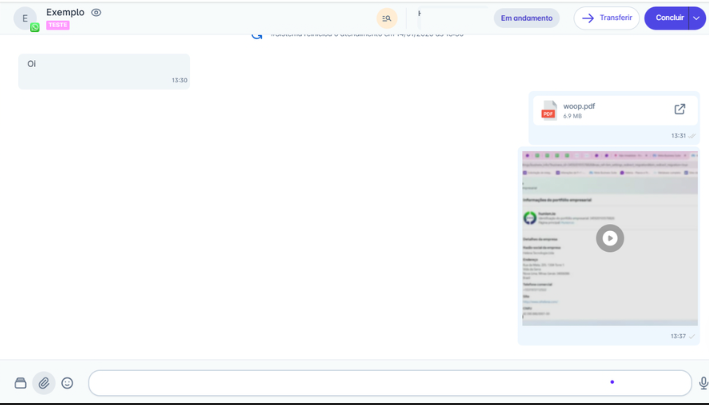
Task: Click the red PDF file icon
Action: coord(548,110)
